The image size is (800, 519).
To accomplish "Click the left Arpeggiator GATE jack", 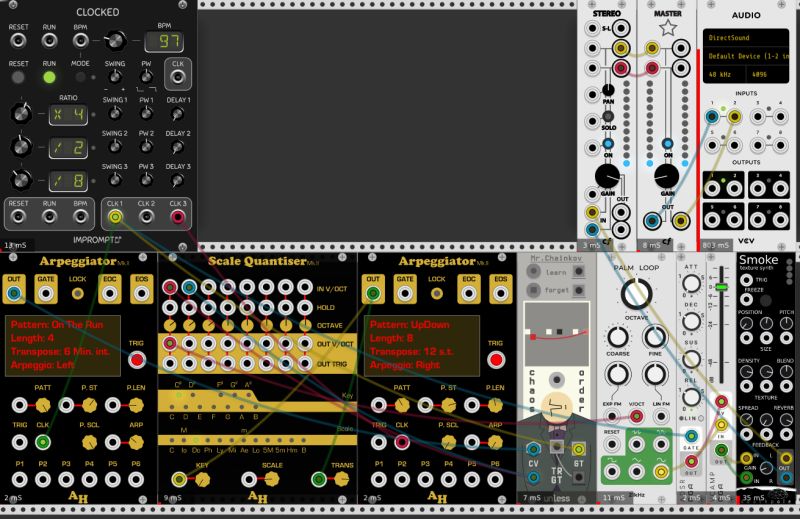I will 45,294.
